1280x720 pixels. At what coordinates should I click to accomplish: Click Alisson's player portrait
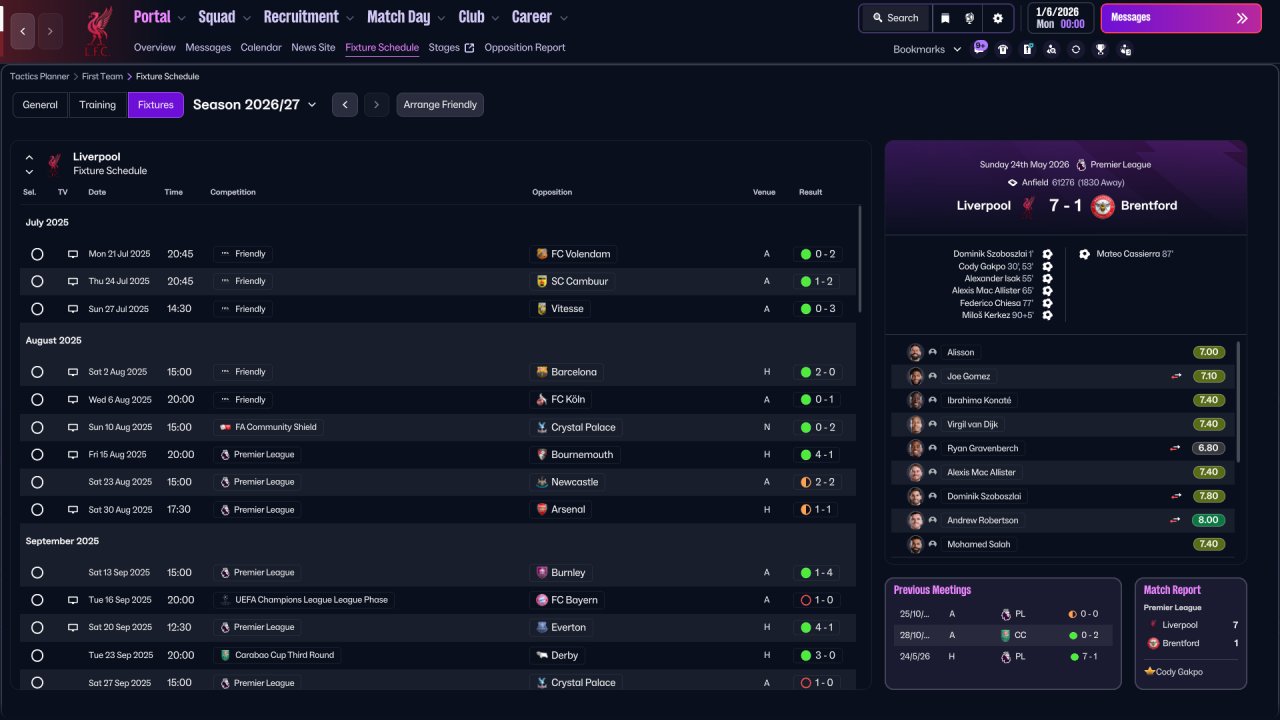pyautogui.click(x=915, y=352)
